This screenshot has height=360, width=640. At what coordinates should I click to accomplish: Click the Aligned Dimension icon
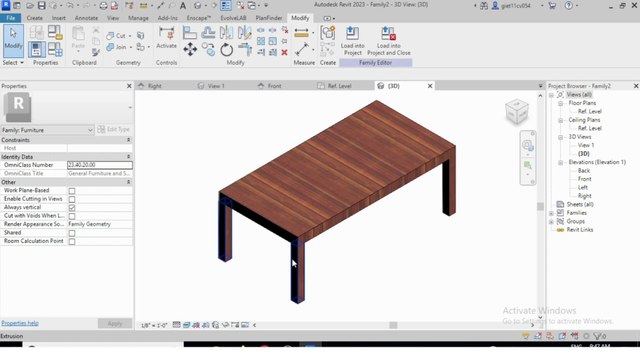click(302, 33)
